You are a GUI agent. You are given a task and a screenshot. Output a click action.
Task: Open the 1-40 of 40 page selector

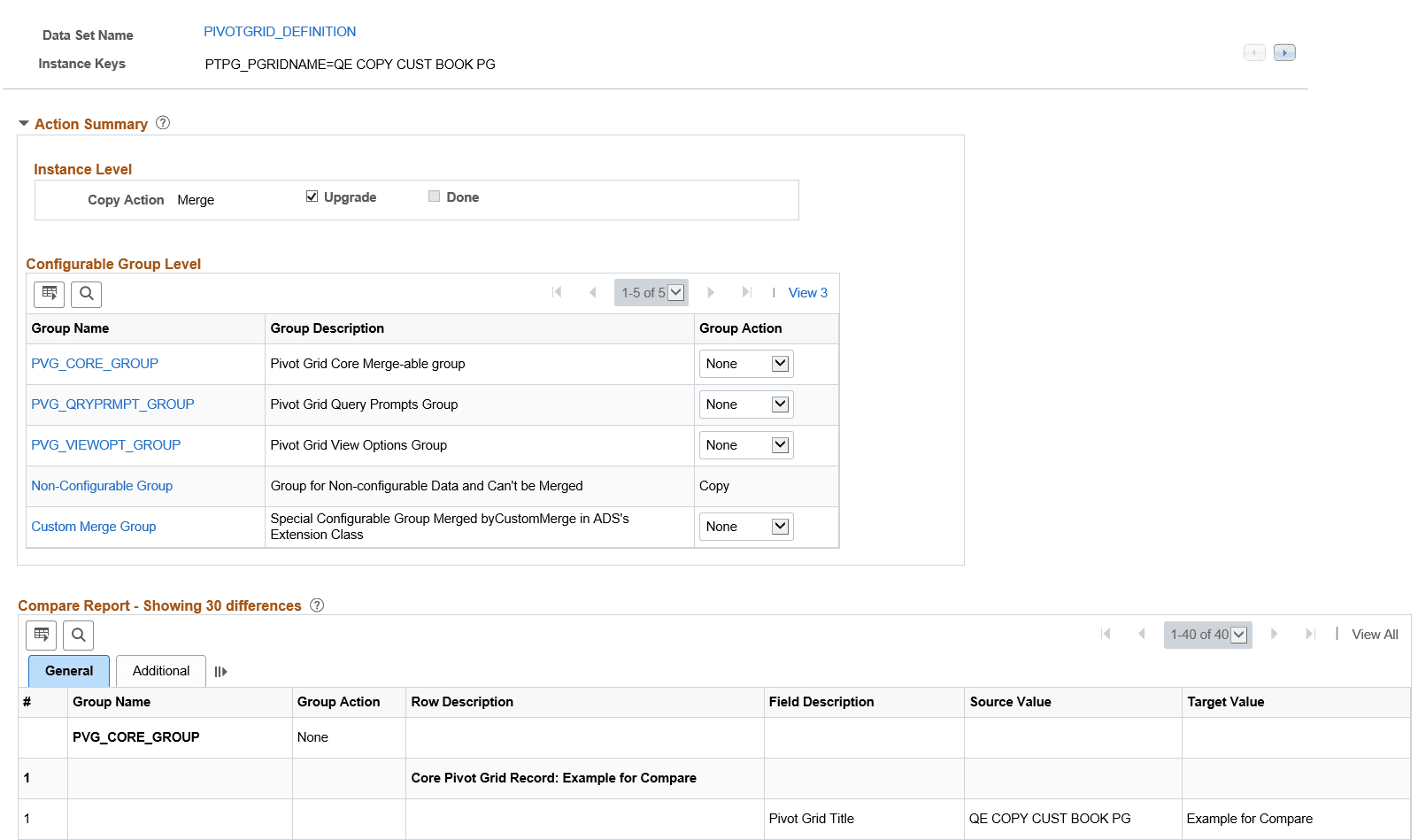click(x=1238, y=634)
